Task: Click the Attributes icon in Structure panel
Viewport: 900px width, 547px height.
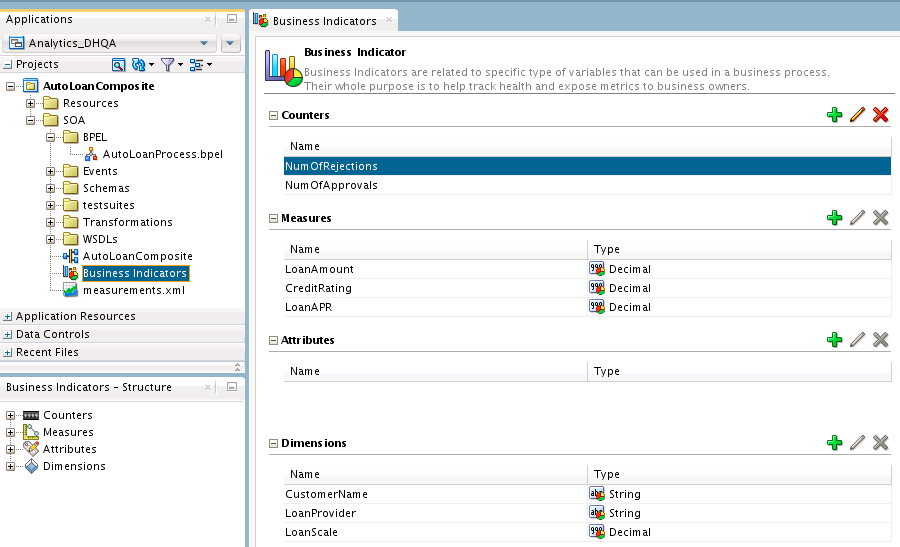Action: pos(31,449)
